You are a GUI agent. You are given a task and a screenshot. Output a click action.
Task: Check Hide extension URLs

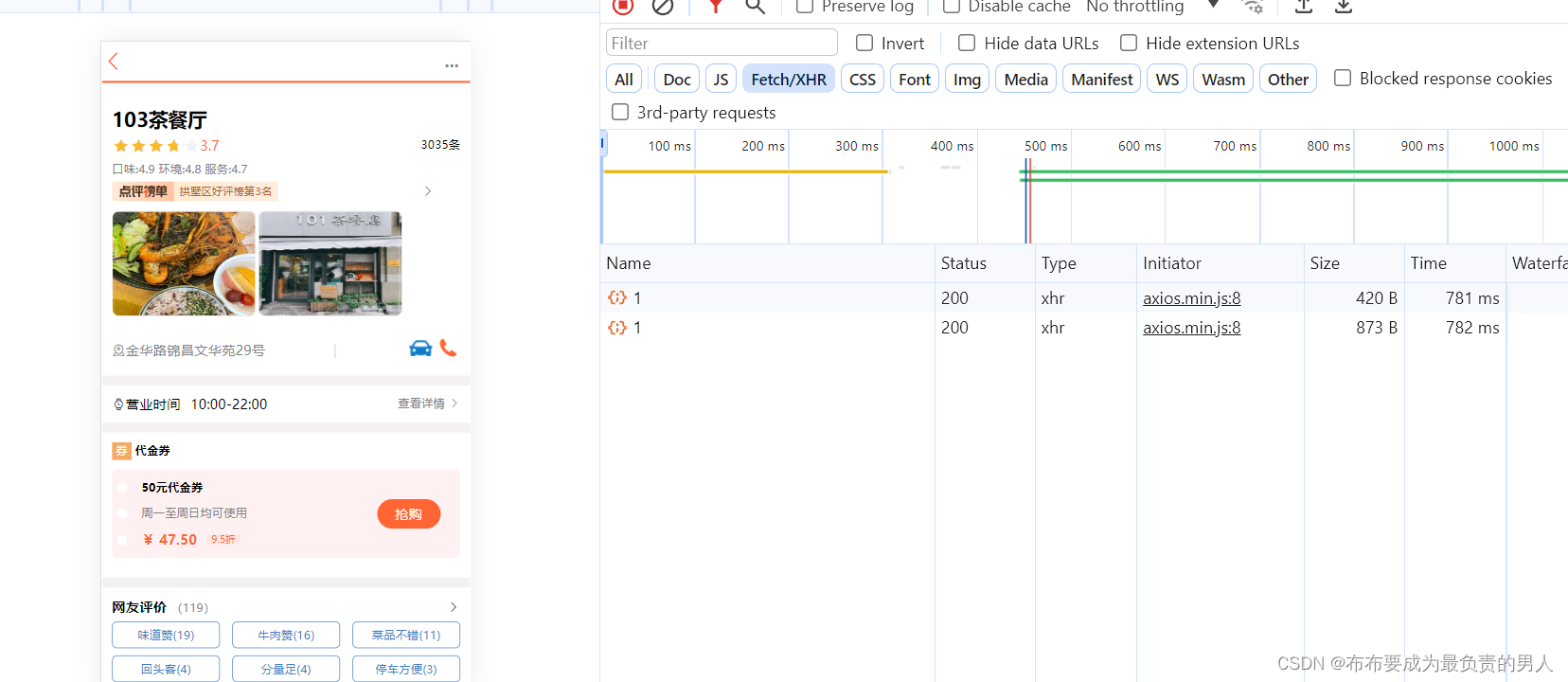click(1129, 43)
